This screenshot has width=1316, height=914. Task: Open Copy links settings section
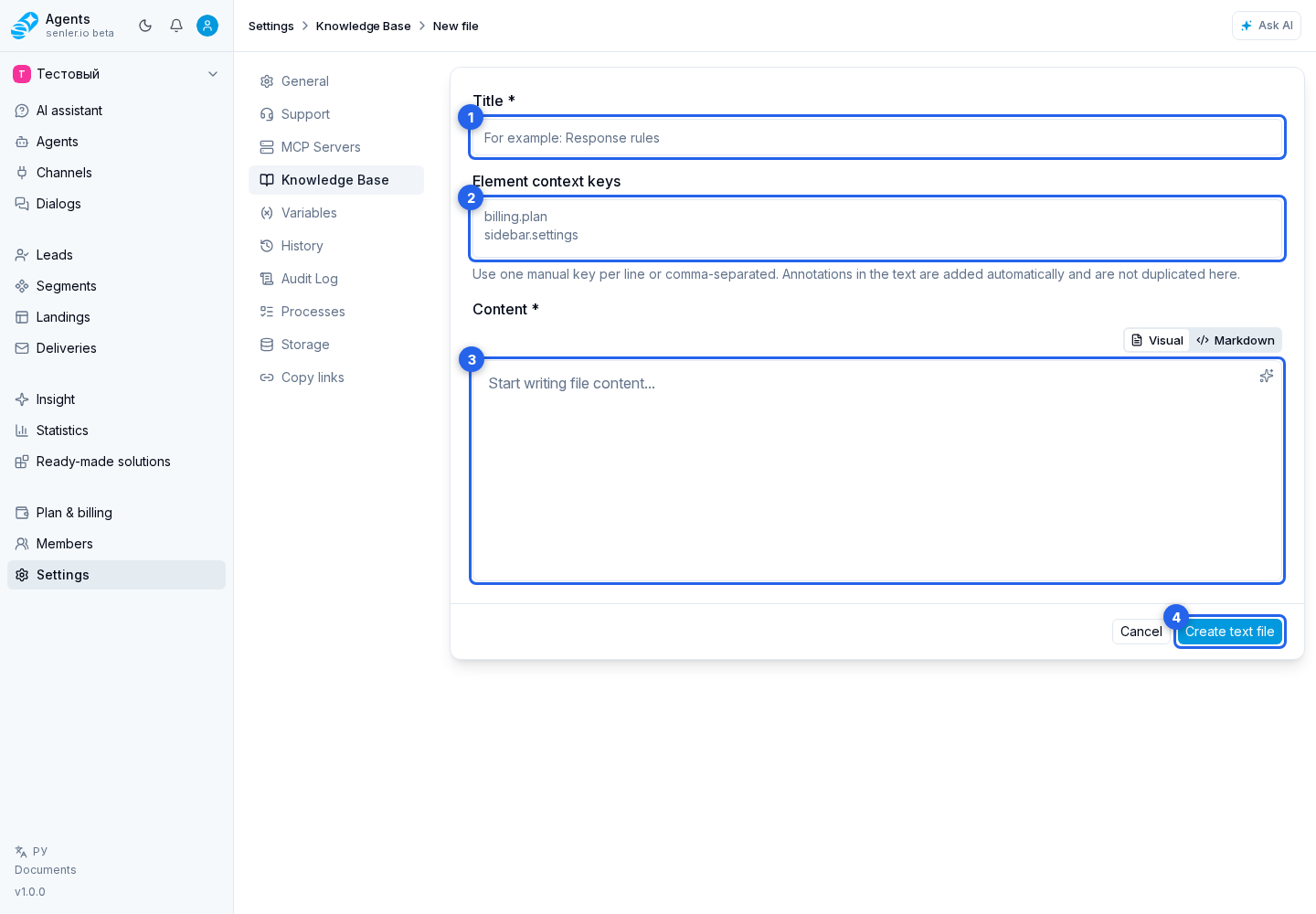(x=336, y=377)
